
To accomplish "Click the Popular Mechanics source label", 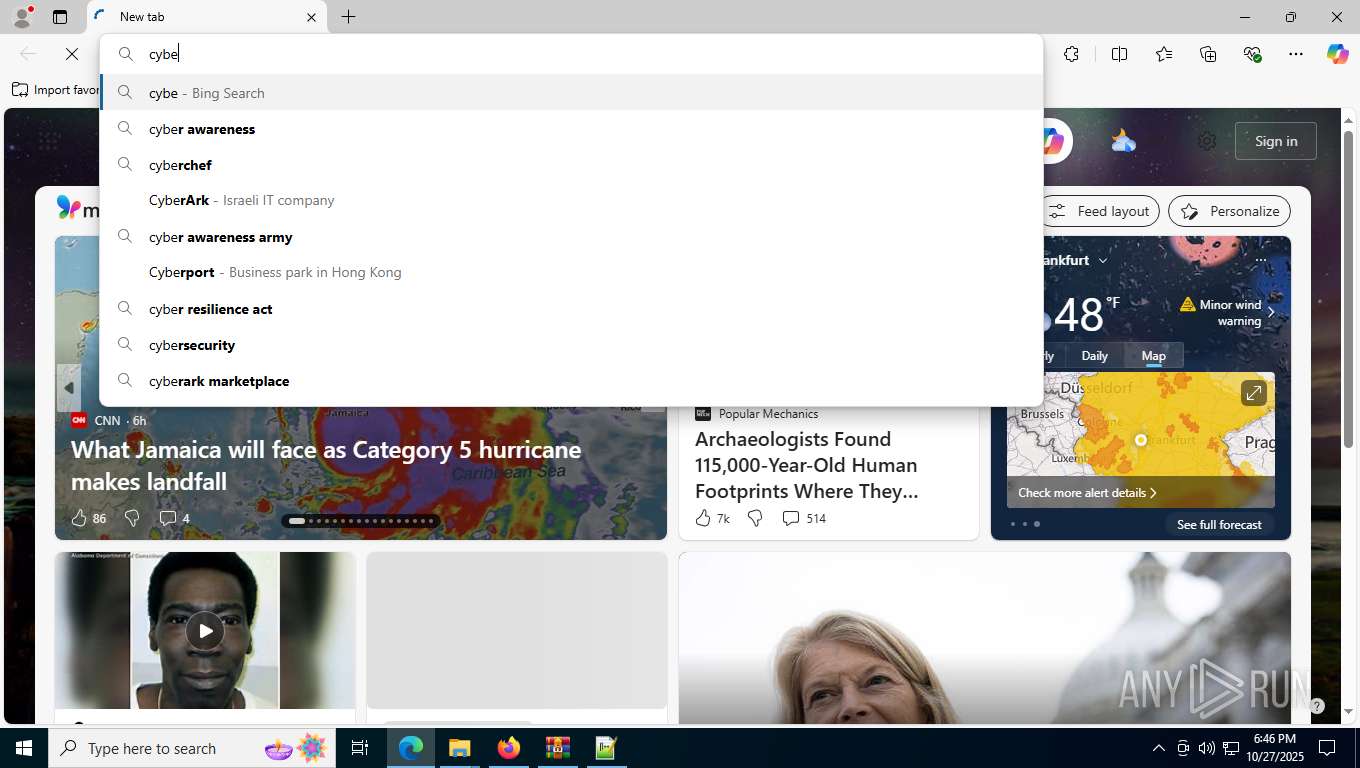I will tap(768, 413).
